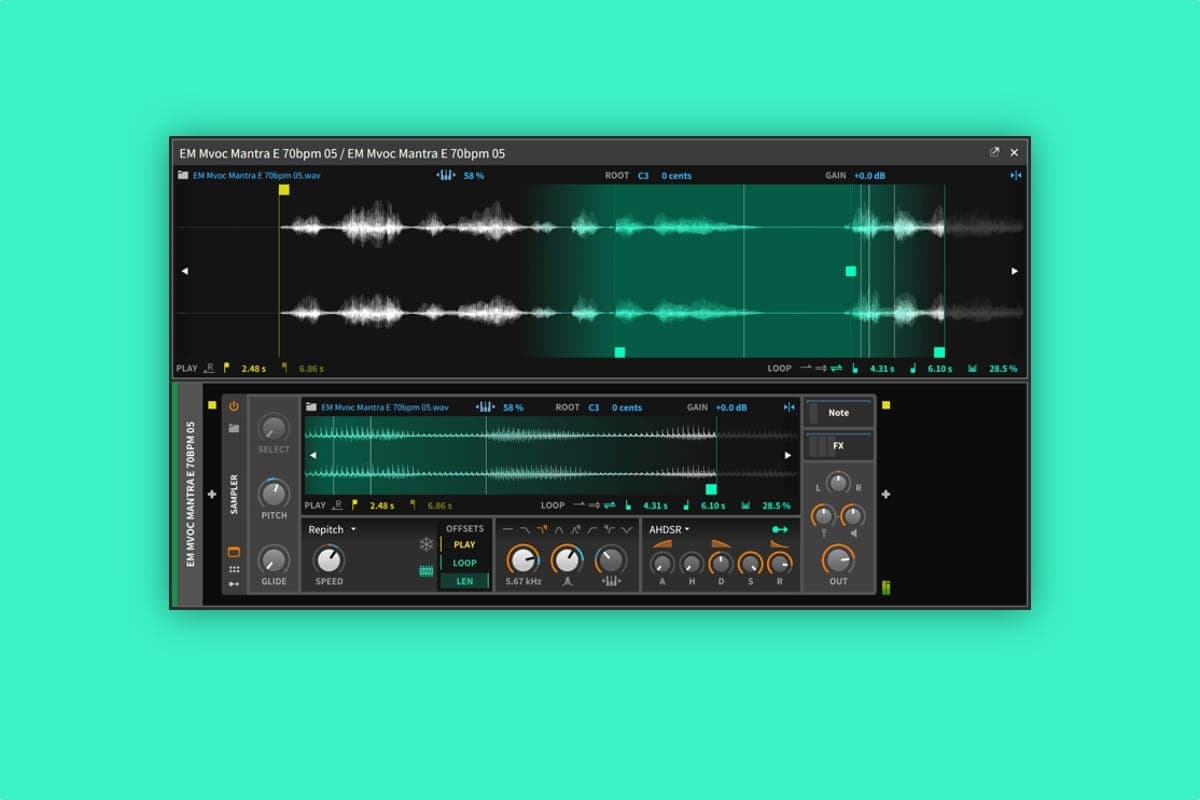
Task: Click the Note button
Action: [x=838, y=412]
